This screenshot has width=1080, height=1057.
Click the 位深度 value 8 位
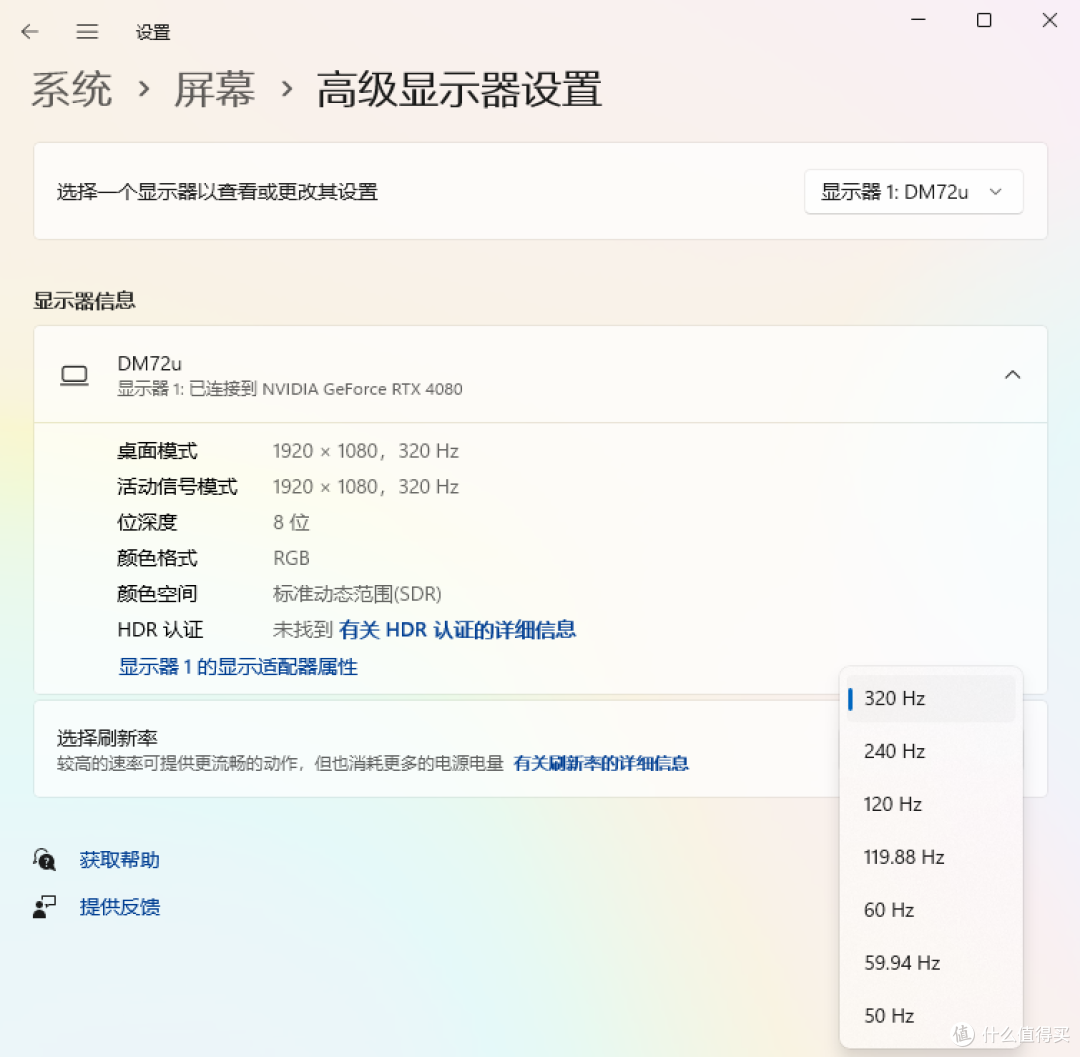[x=291, y=523]
